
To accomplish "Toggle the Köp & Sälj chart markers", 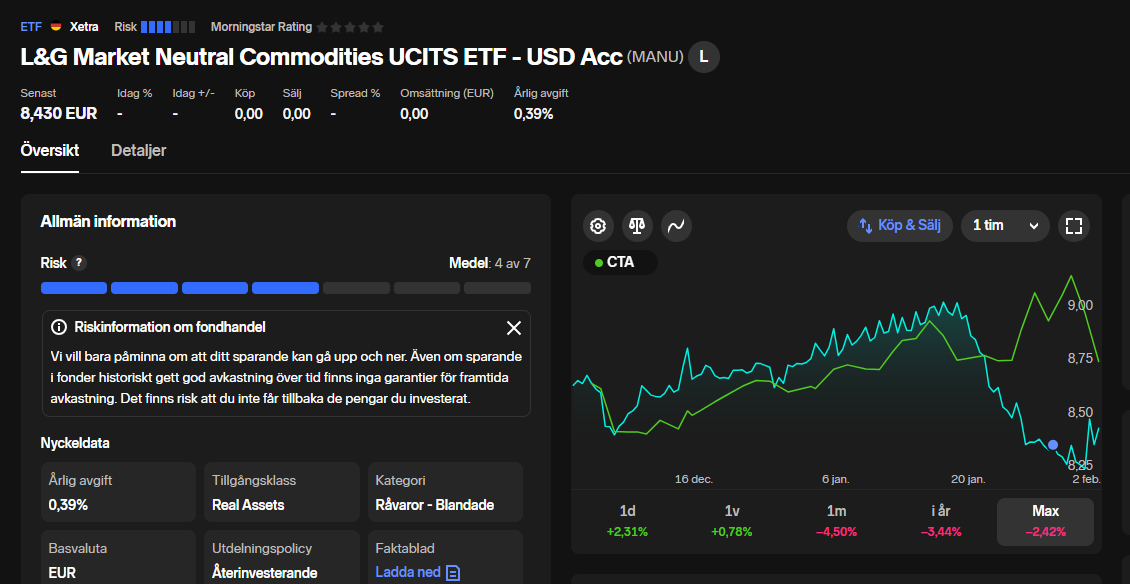I will [899, 225].
